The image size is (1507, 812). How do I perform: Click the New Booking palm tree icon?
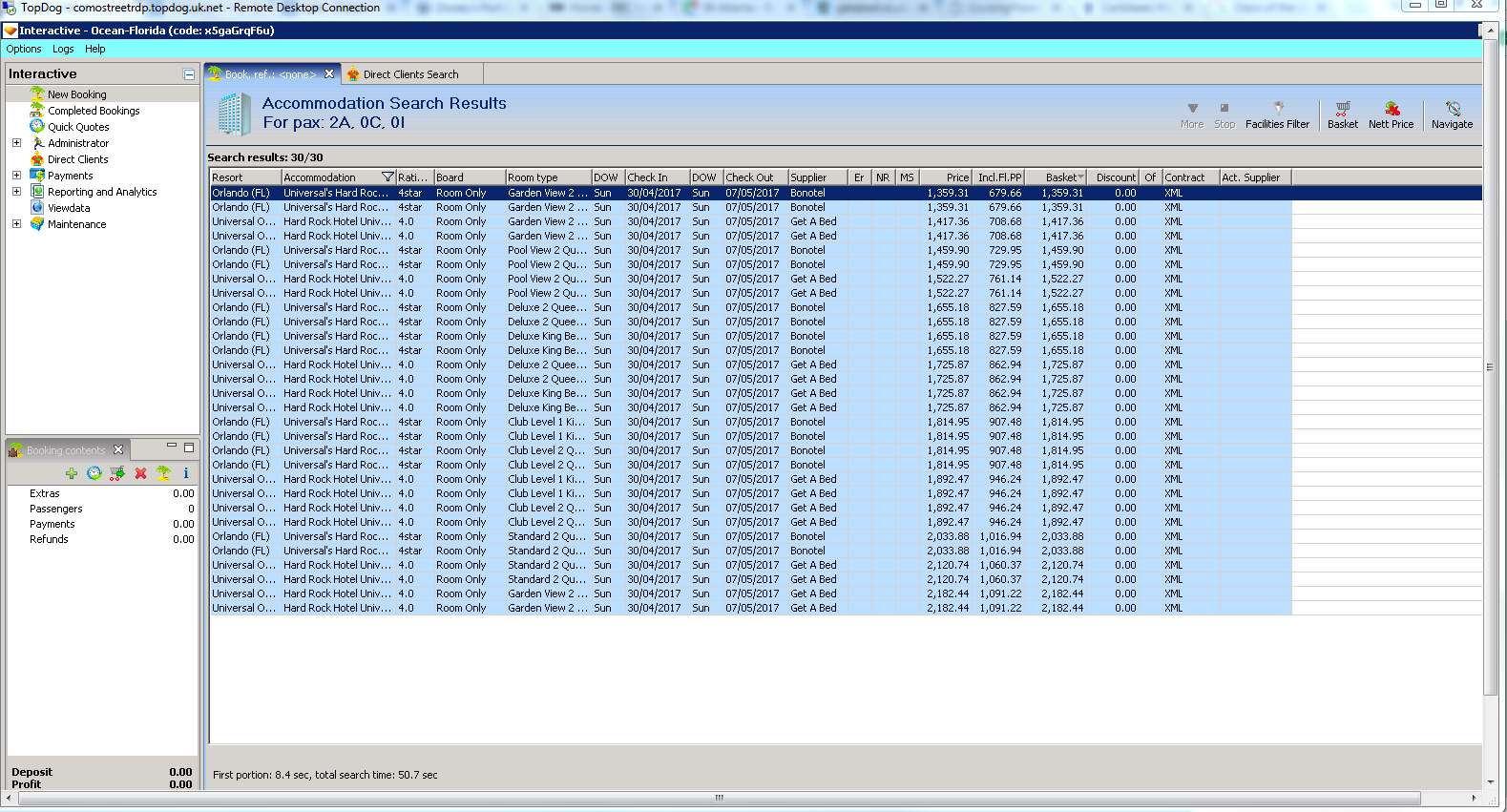click(x=37, y=94)
